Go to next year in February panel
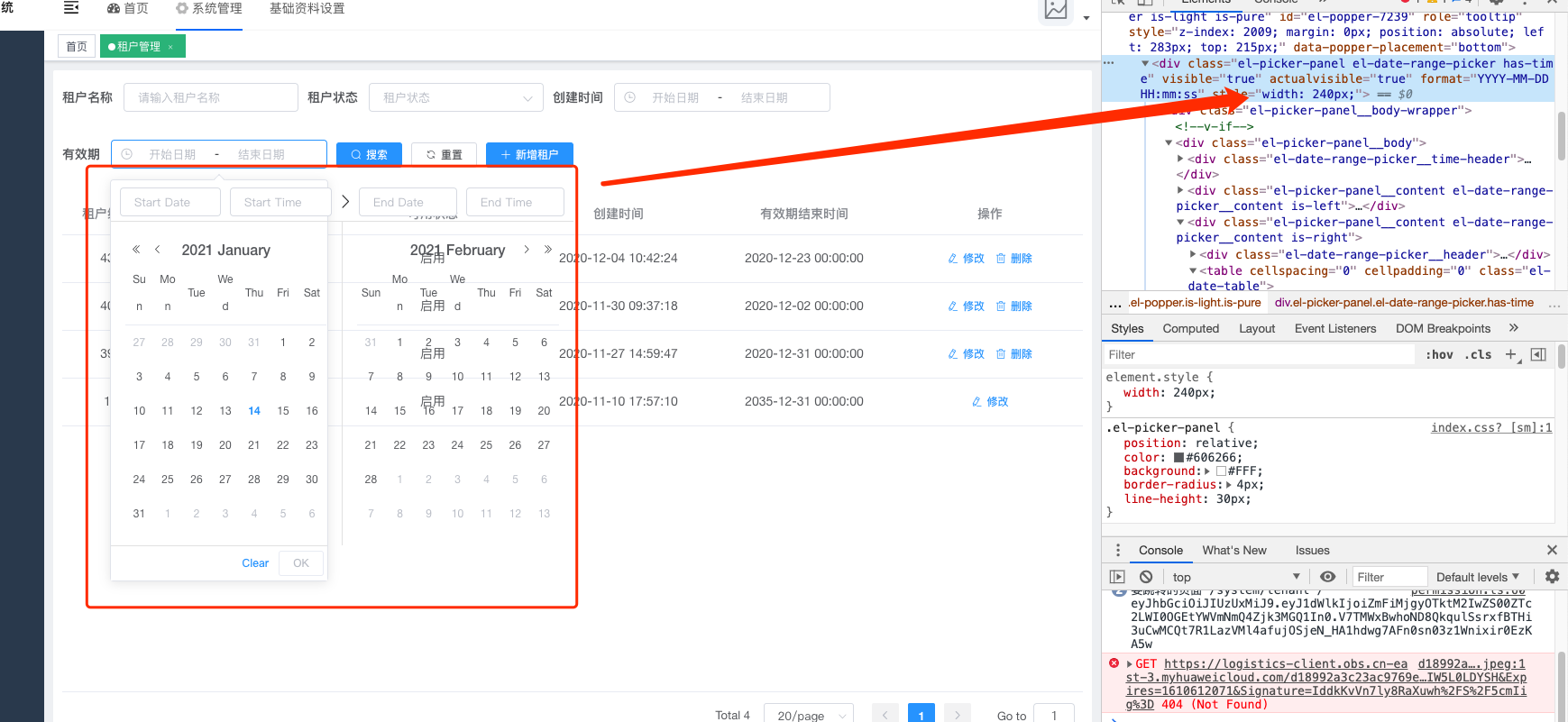 coord(547,250)
